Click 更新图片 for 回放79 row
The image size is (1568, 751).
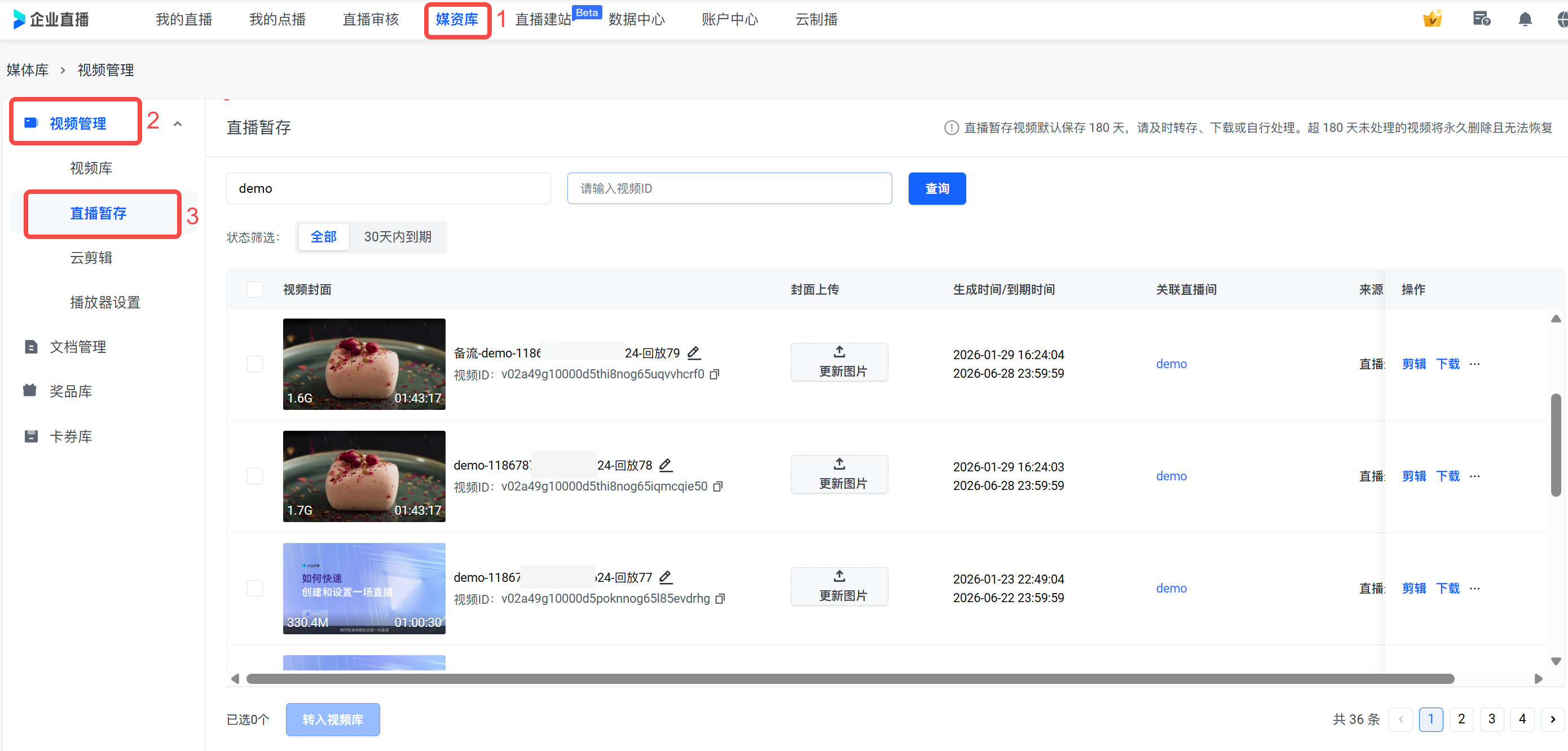(839, 362)
